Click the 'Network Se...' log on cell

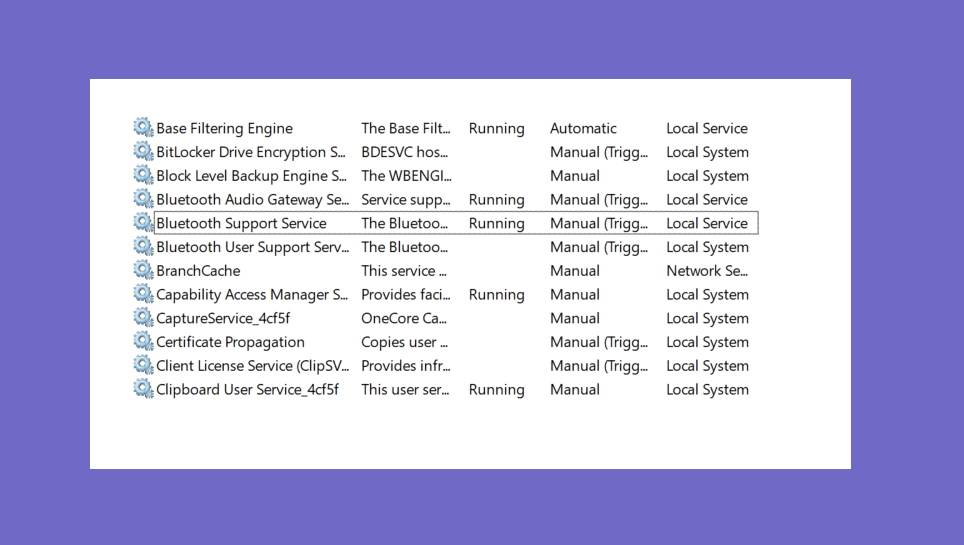click(707, 271)
